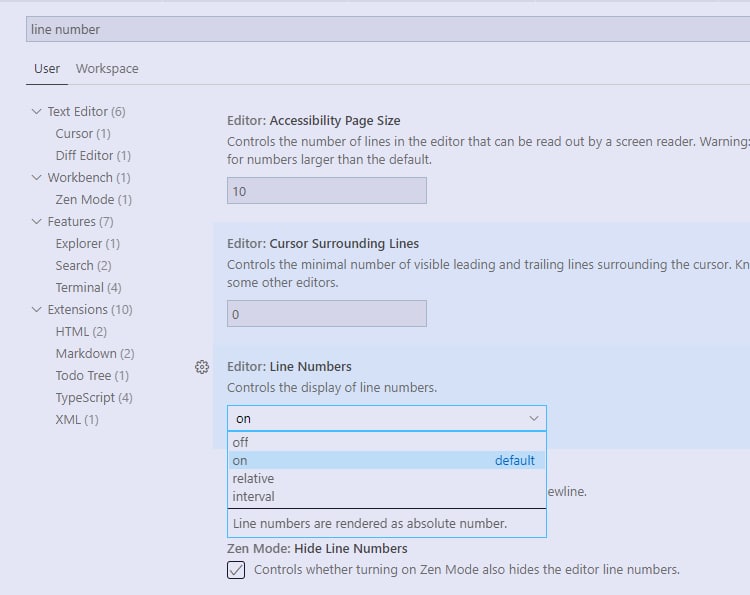Click 'Zen Mode: Hide Line Numbers' title
This screenshot has width=750, height=595.
pyautogui.click(x=317, y=548)
